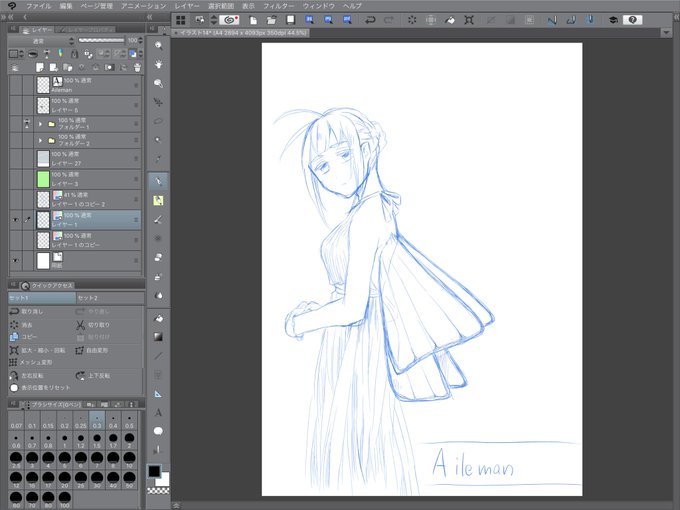Expand フォルダー 2 folder
Image resolution: width=680 pixels, height=510 pixels.
pyautogui.click(x=41, y=141)
